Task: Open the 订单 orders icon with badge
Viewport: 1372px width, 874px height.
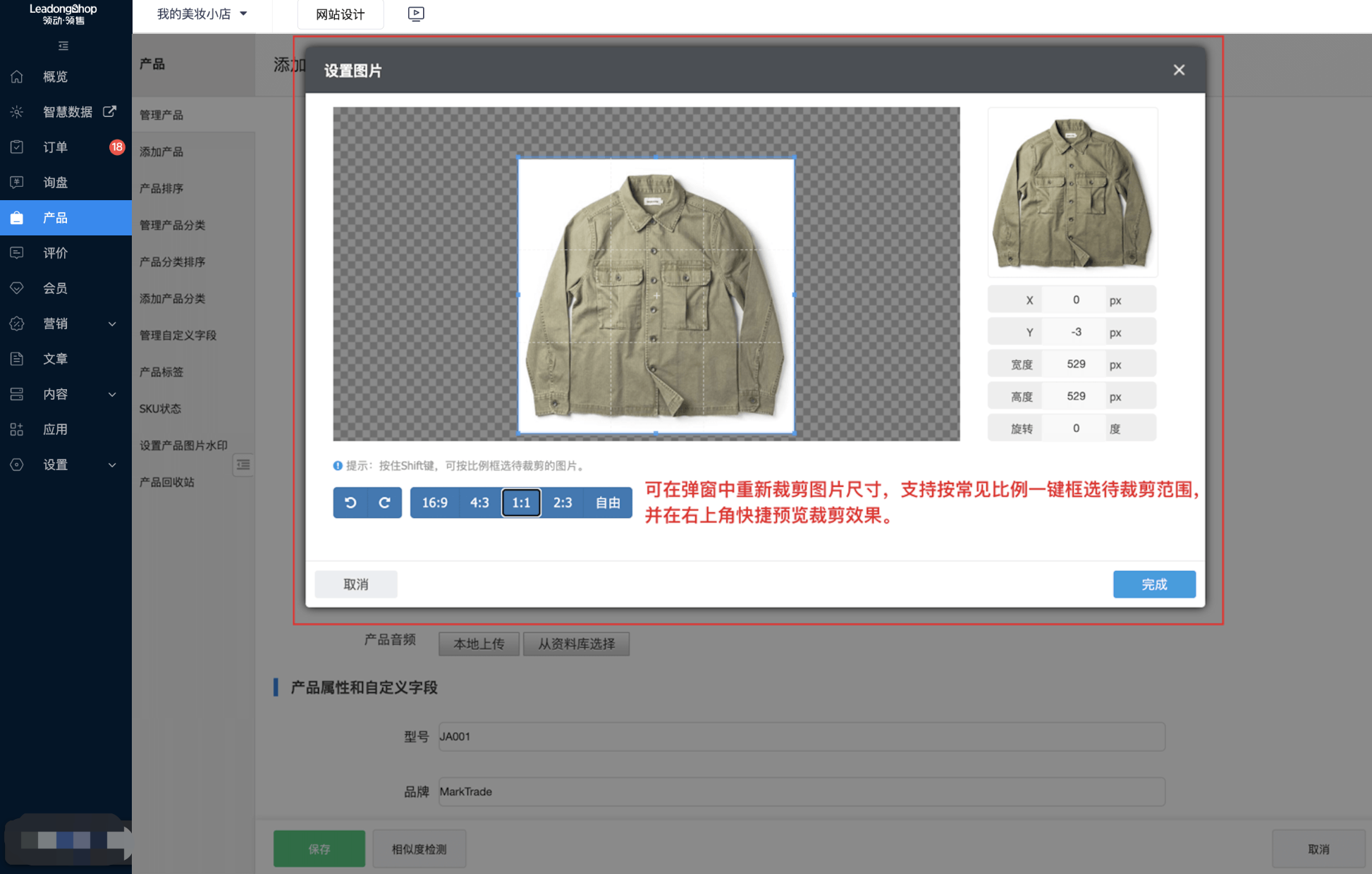Action: tap(16, 147)
